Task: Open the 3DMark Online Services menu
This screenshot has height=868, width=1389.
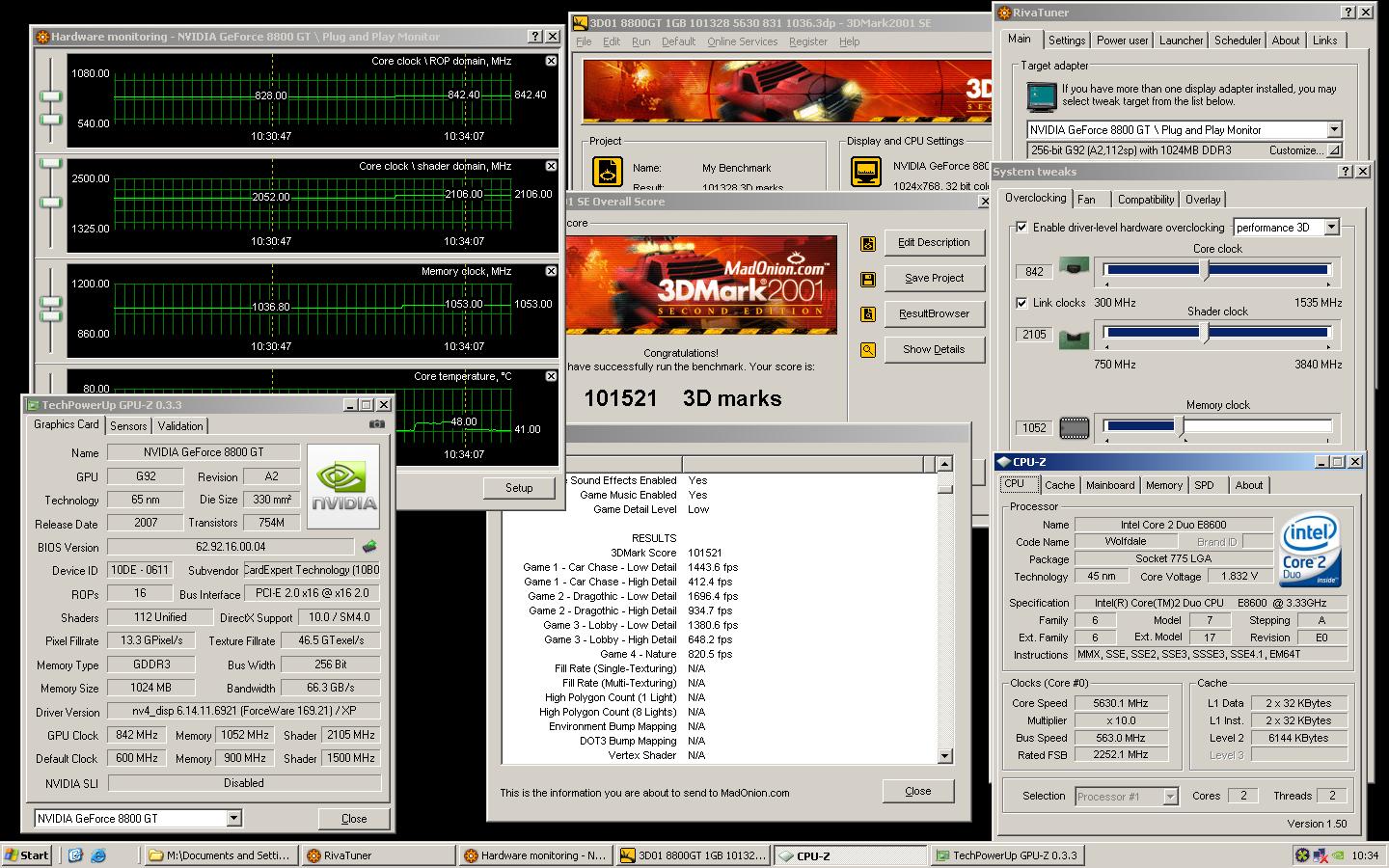Action: pyautogui.click(x=742, y=41)
